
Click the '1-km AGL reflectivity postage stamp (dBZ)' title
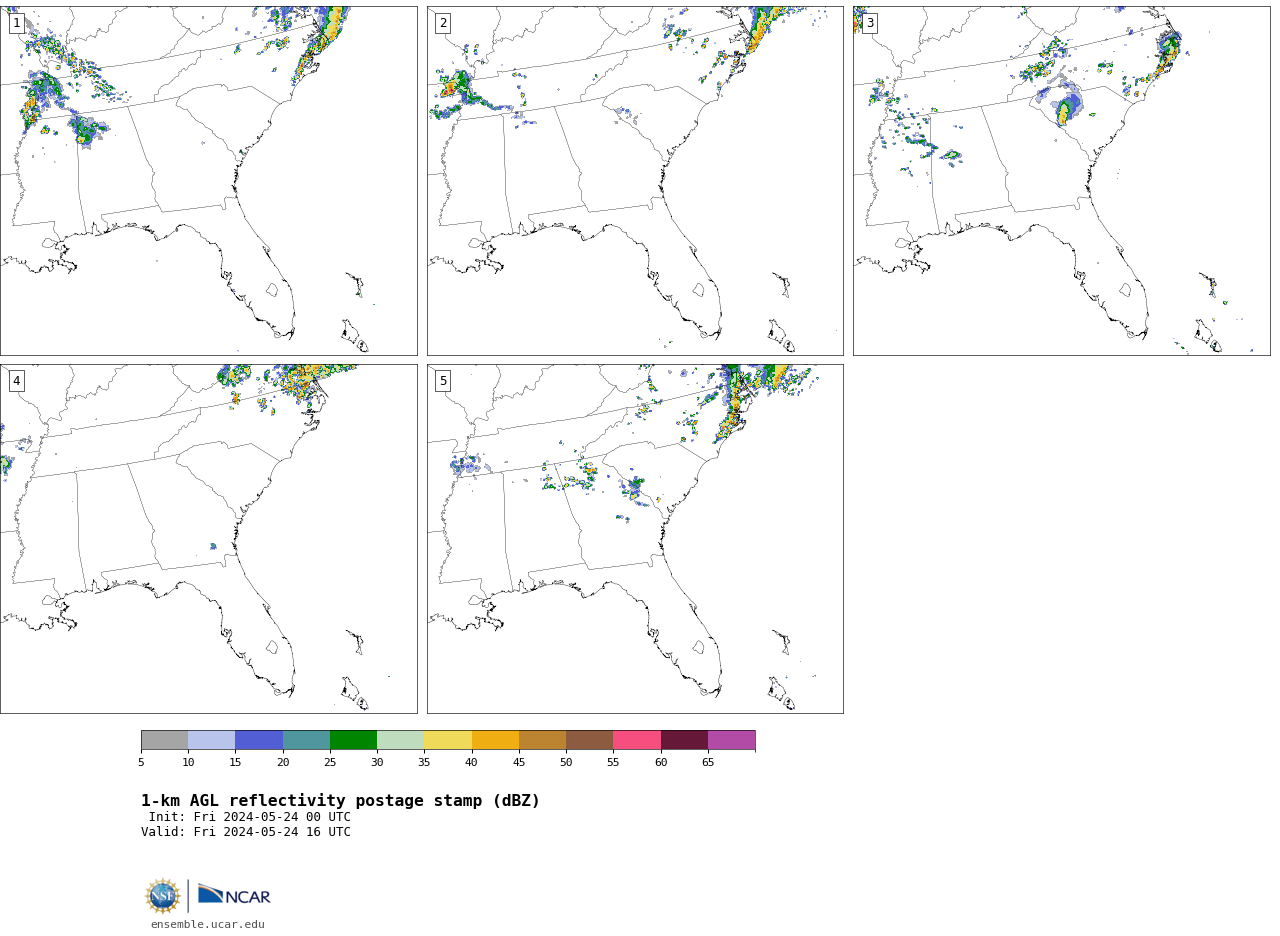tap(340, 801)
